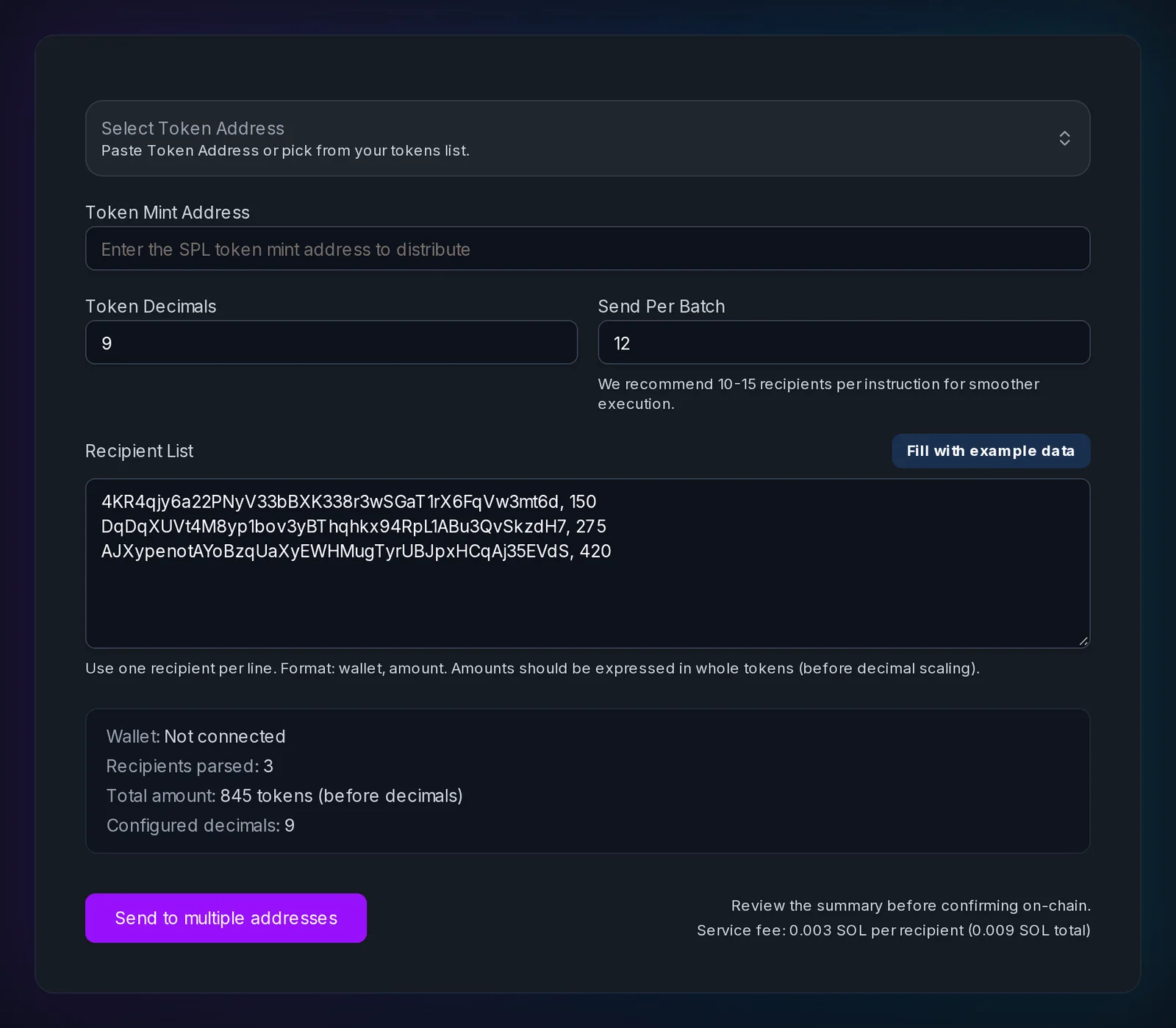
Task: Select recipient line ending in 275
Action: coord(354,527)
